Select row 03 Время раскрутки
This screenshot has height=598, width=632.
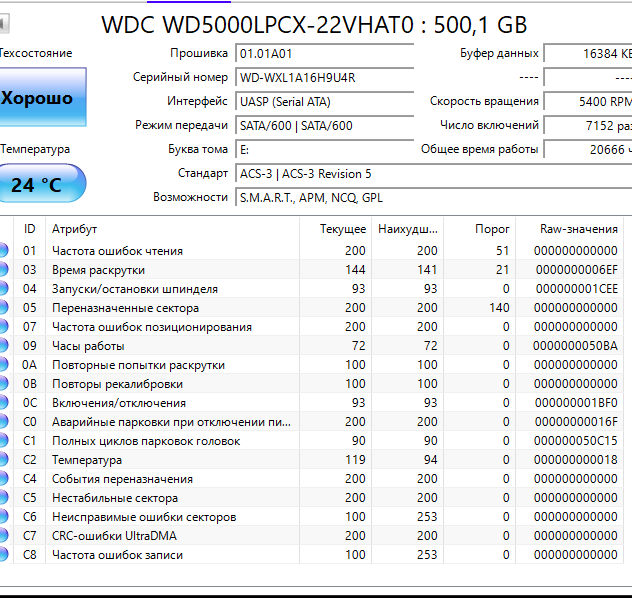coord(311,270)
